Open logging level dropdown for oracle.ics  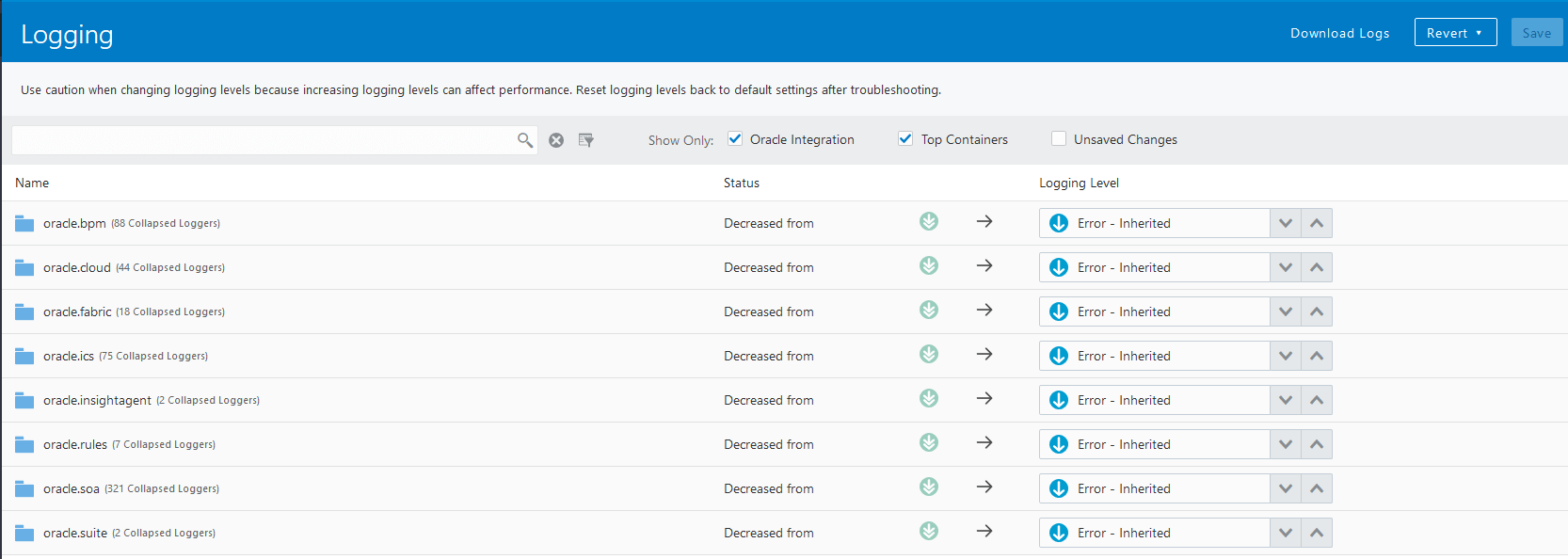click(x=1155, y=356)
